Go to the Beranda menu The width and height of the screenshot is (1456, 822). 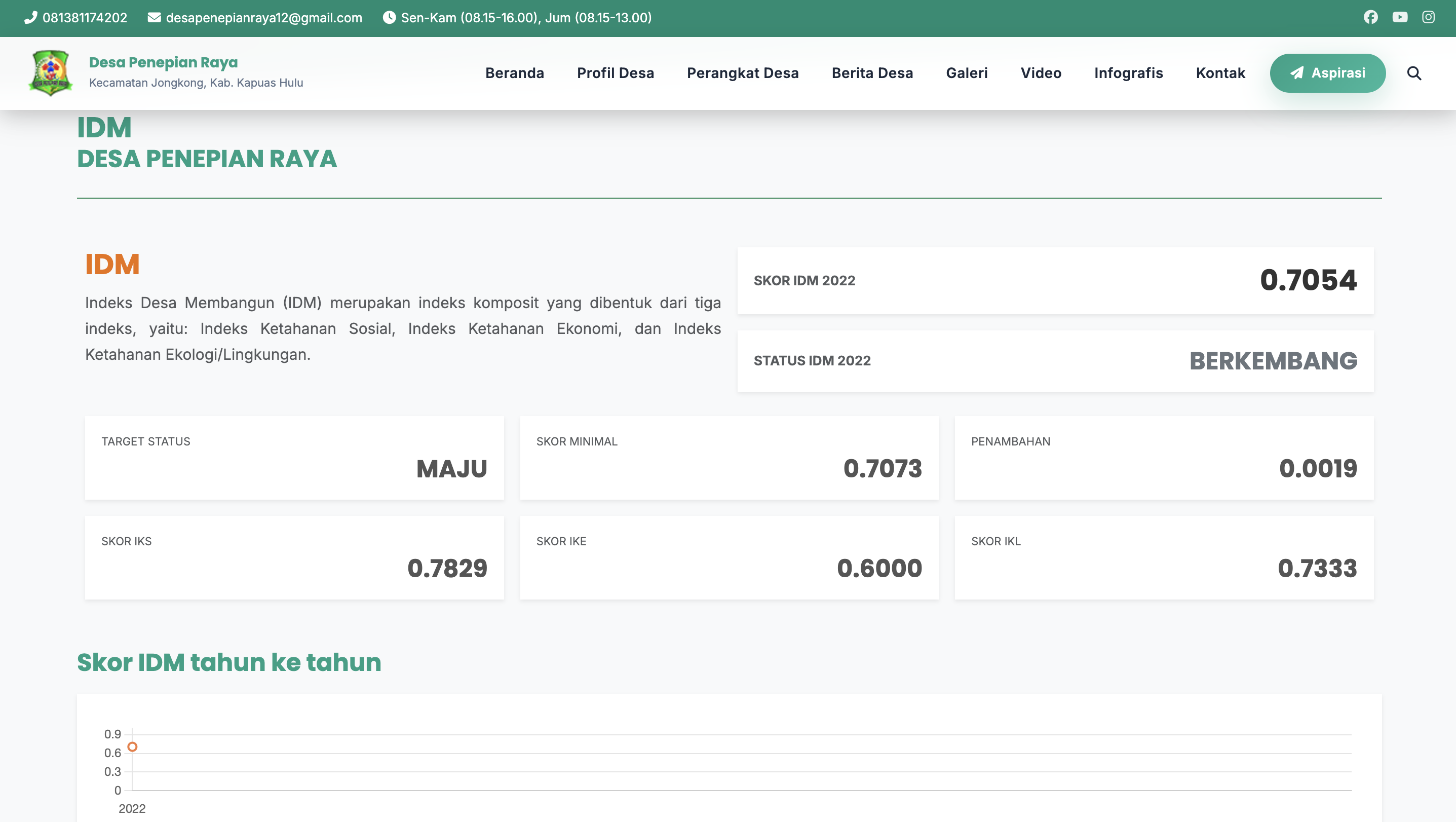point(514,73)
